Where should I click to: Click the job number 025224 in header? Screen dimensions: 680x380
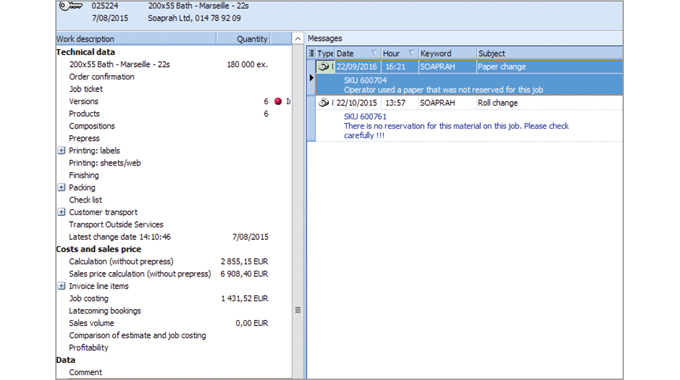[x=105, y=6]
